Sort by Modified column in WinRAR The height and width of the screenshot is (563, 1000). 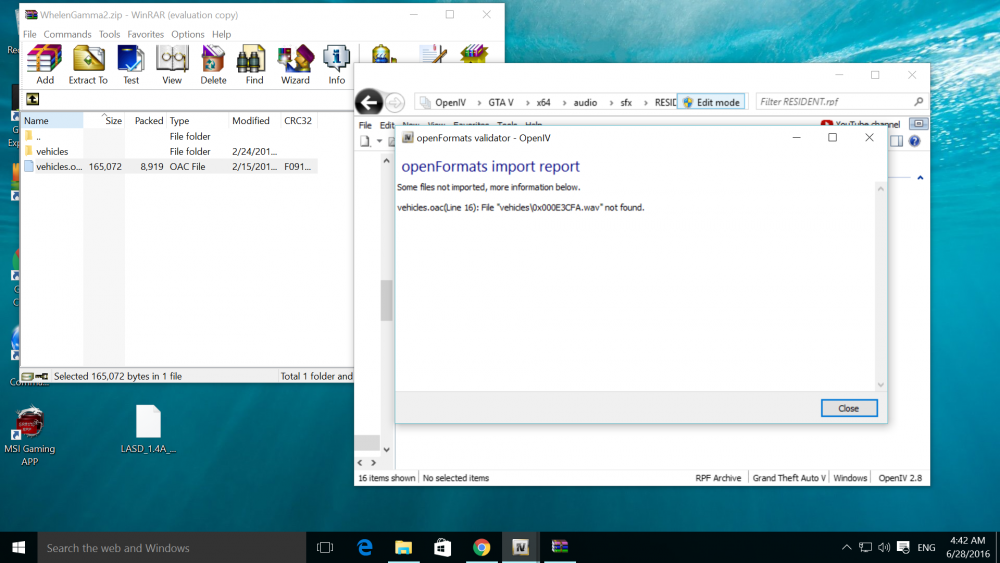(x=254, y=120)
